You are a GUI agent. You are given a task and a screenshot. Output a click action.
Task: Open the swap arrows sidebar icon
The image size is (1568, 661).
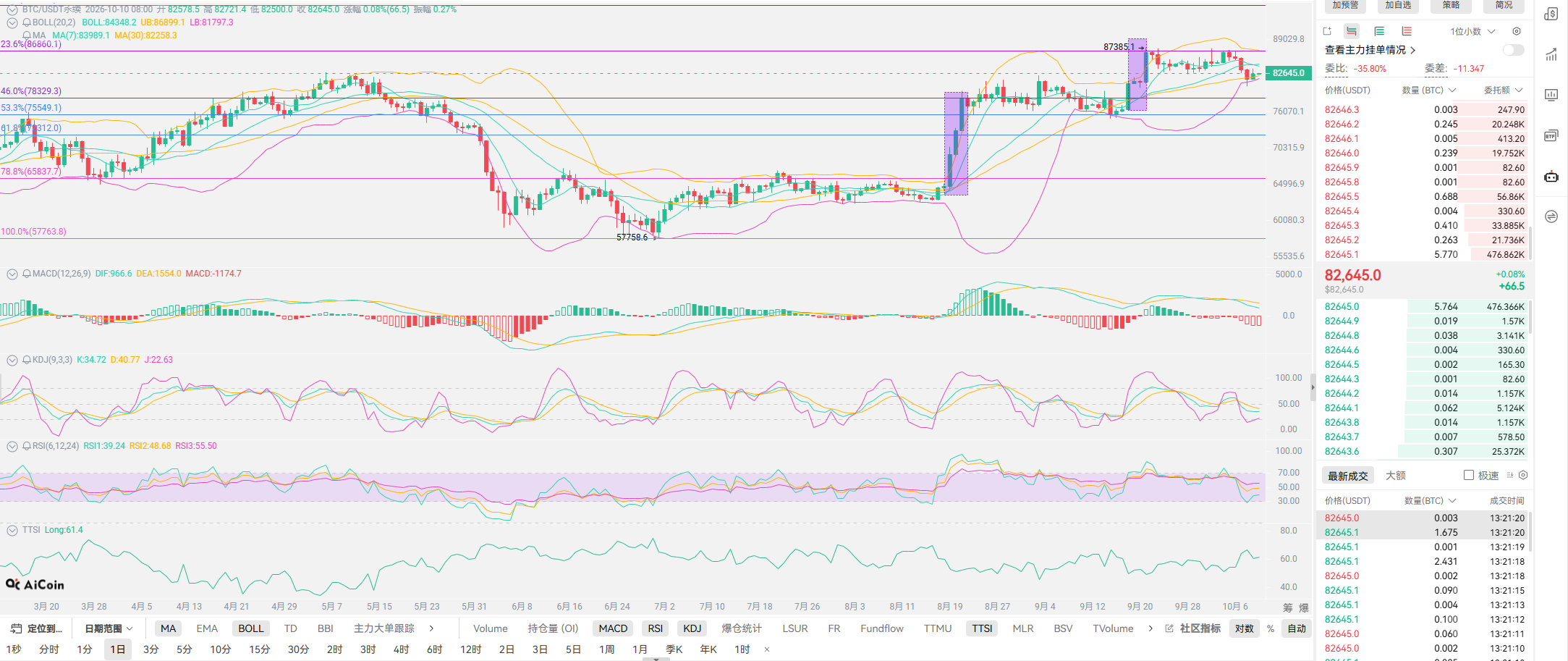pos(1551,216)
